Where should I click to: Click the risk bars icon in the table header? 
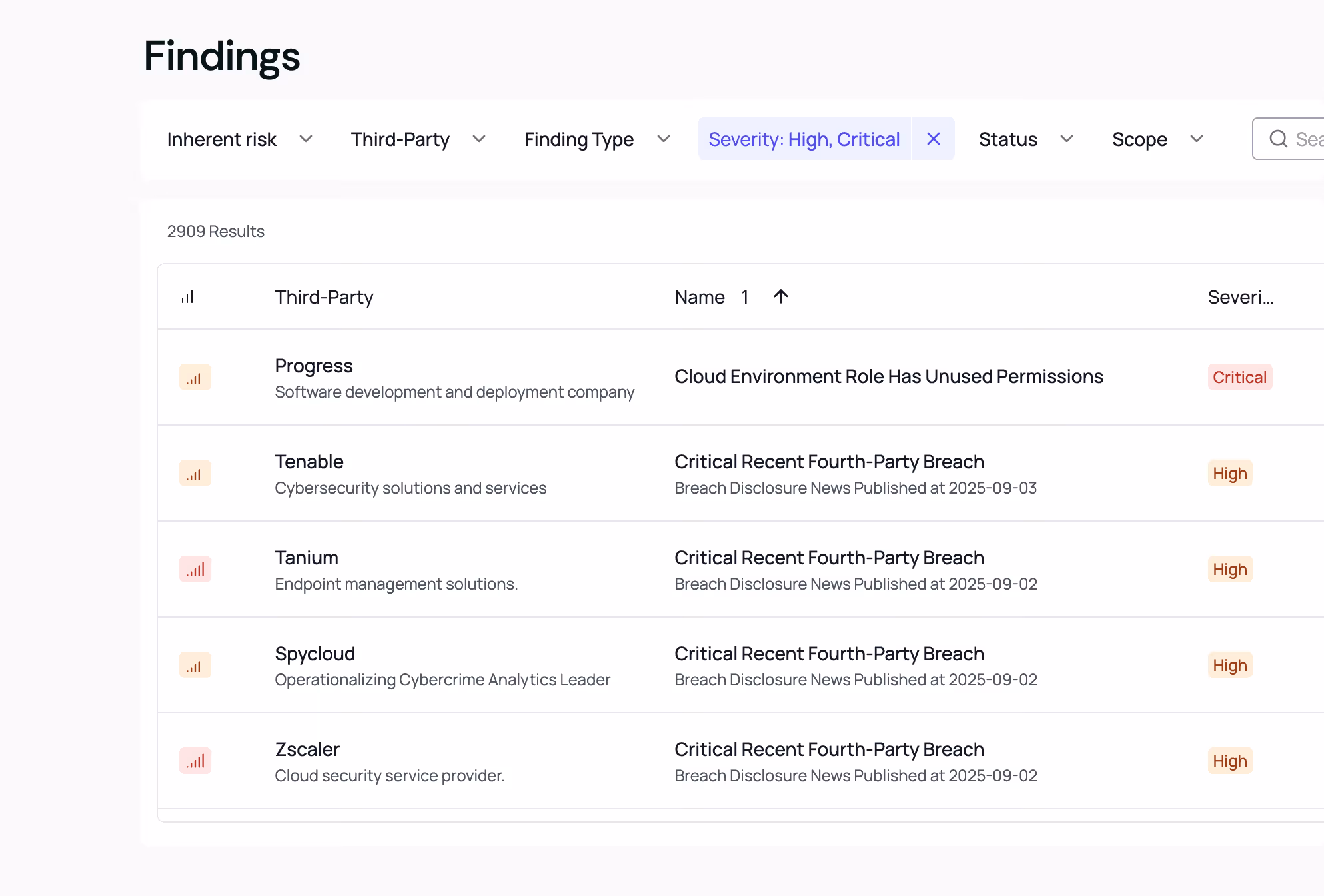tap(187, 297)
